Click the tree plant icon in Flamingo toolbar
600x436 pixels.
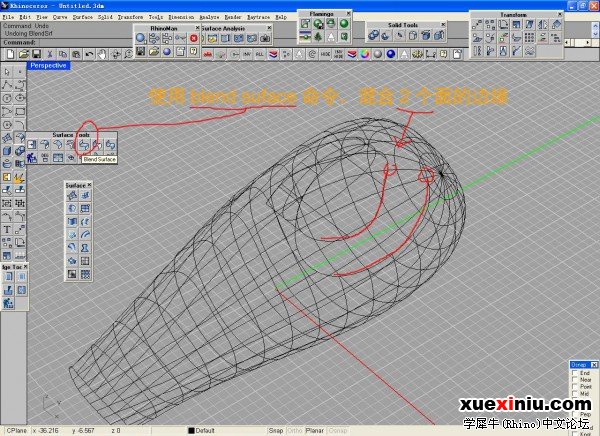[318, 37]
